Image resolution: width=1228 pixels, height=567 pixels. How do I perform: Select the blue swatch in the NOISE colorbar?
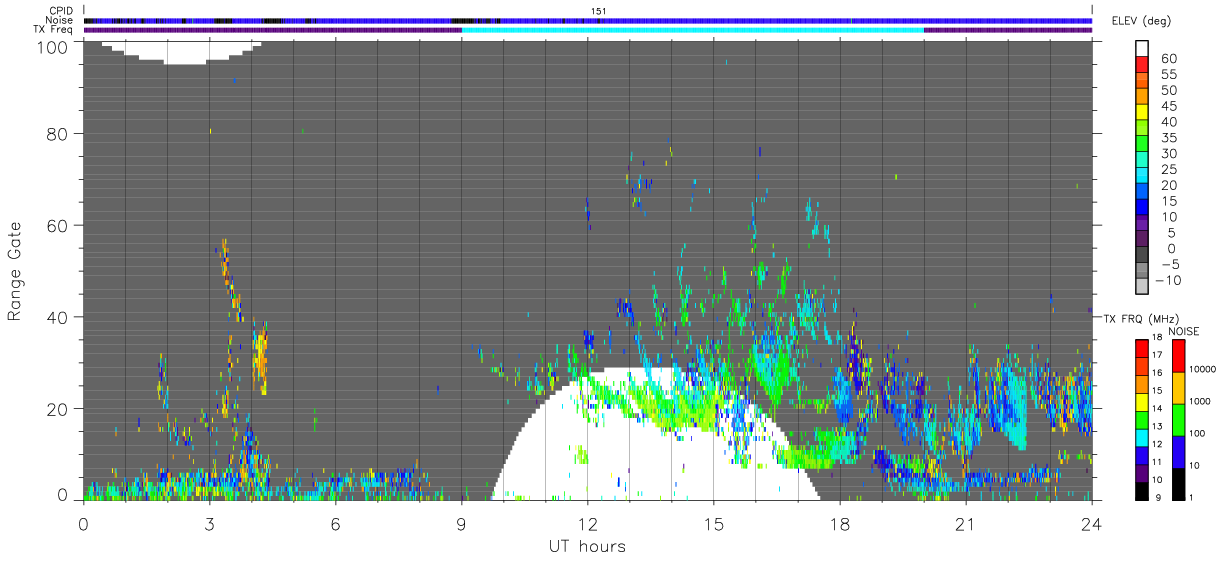[x=1179, y=451]
